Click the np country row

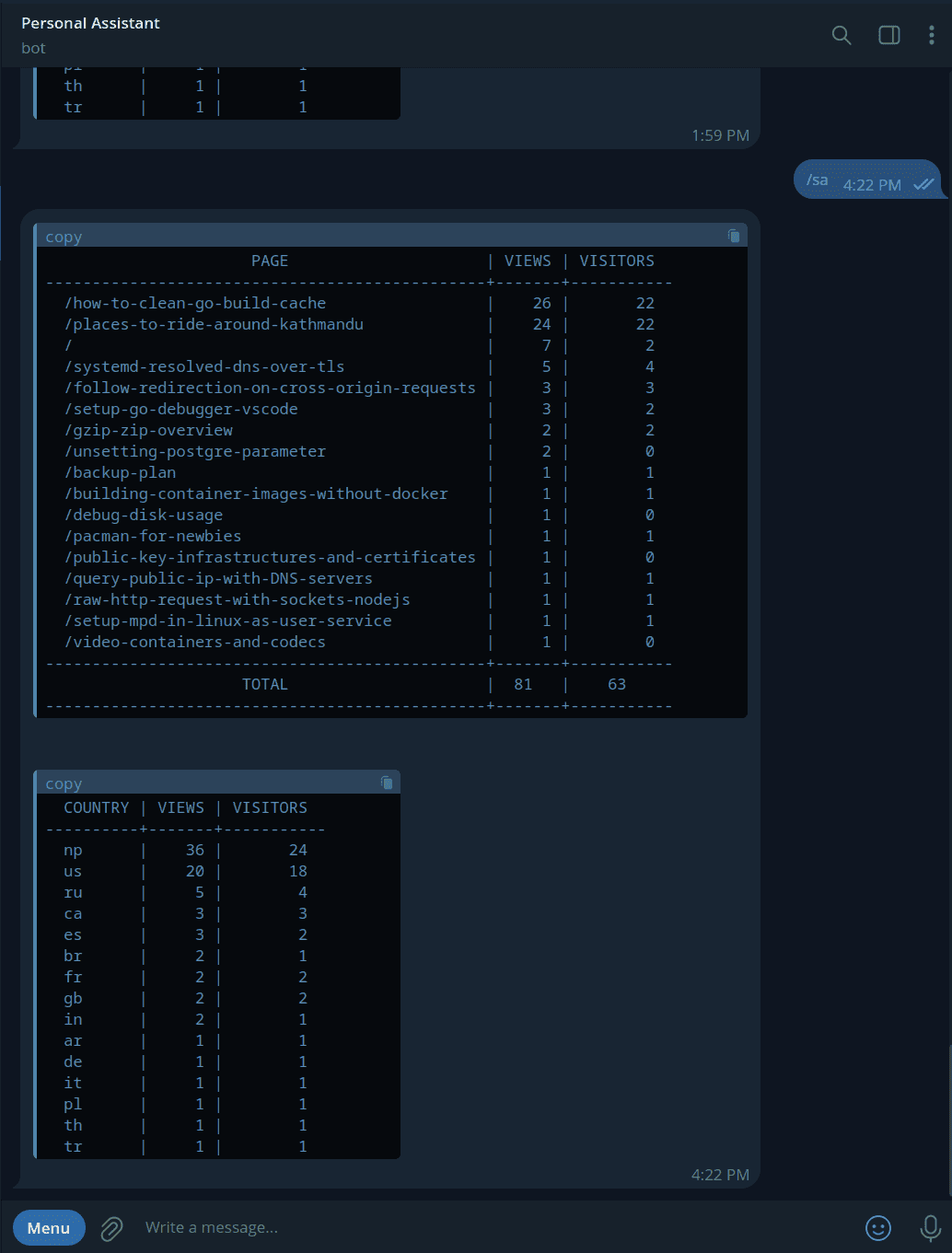pyautogui.click(x=184, y=850)
